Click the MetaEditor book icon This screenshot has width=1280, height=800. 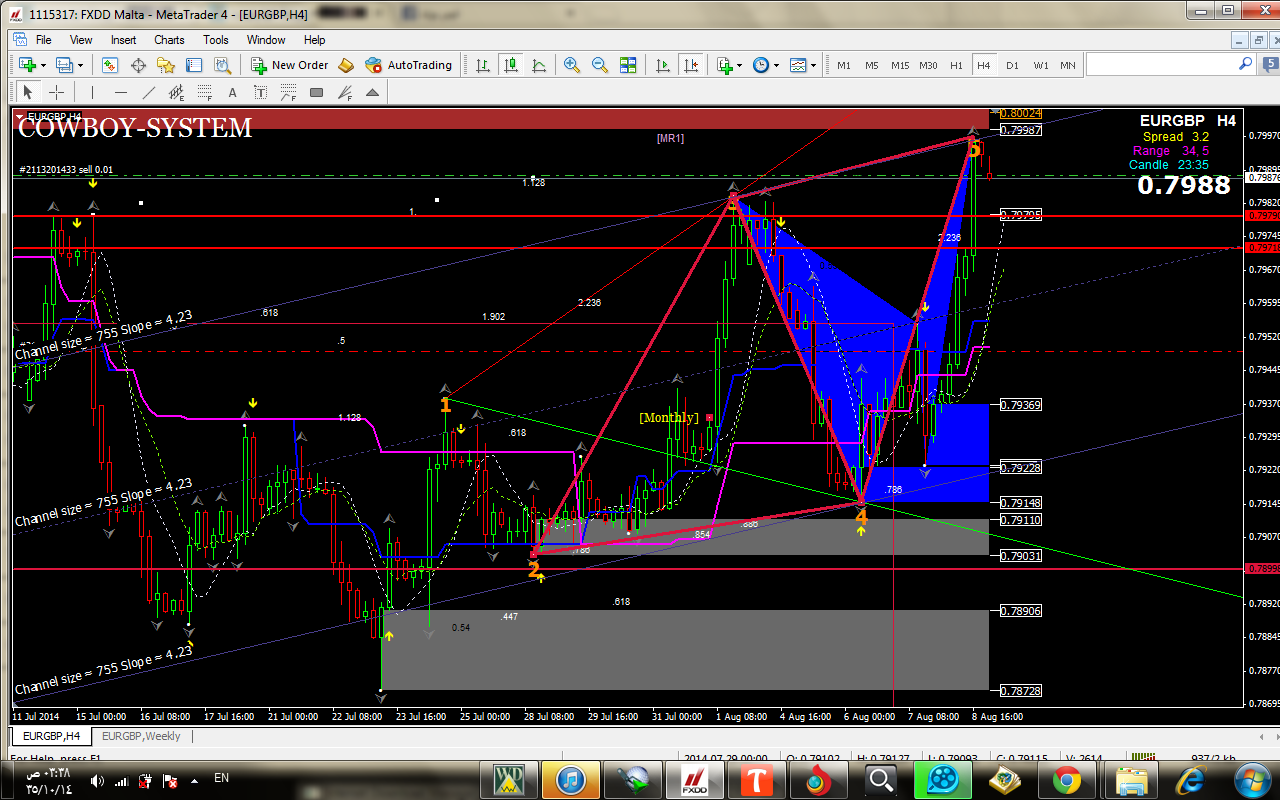(346, 65)
